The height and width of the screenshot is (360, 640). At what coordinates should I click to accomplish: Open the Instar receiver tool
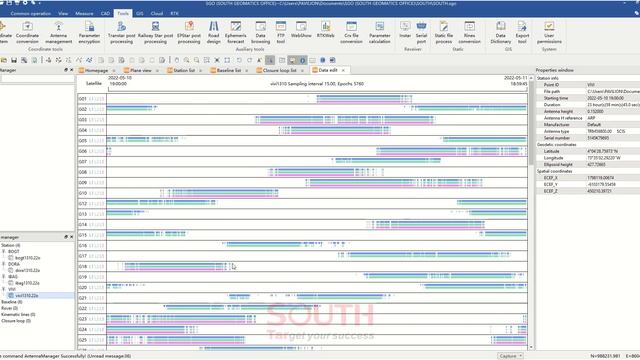click(x=405, y=29)
